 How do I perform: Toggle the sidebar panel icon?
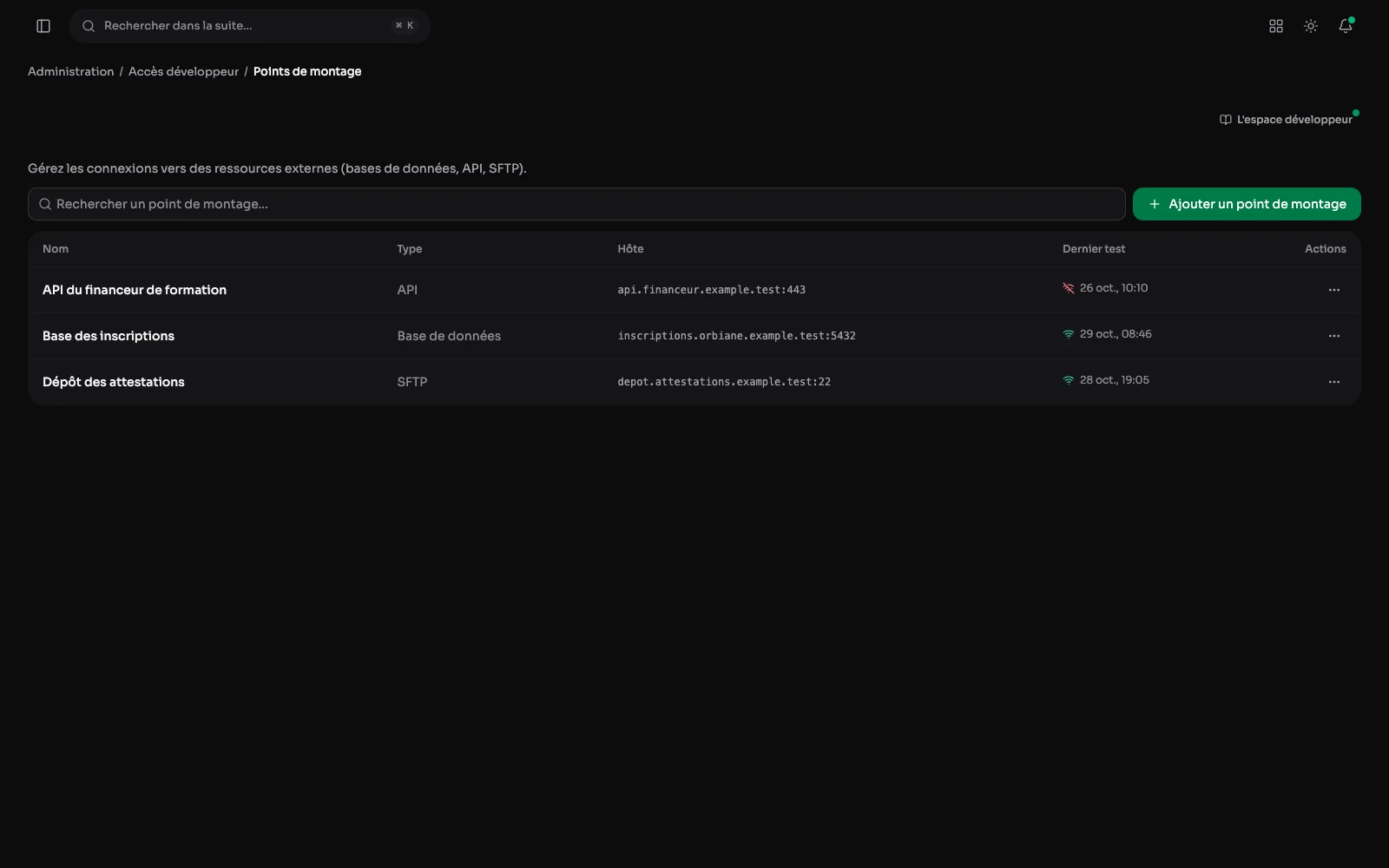[x=43, y=26]
